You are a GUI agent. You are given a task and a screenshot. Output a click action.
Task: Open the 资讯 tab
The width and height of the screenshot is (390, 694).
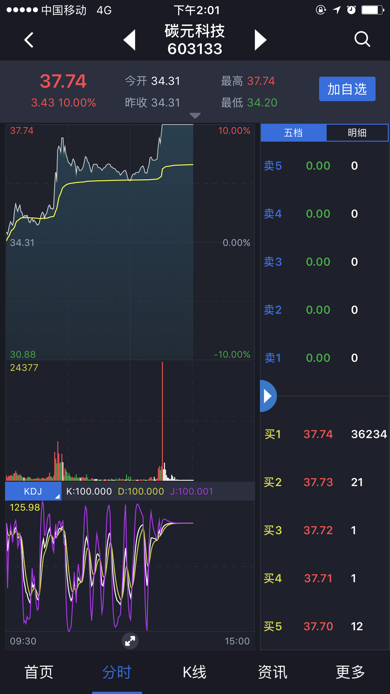pos(273,672)
